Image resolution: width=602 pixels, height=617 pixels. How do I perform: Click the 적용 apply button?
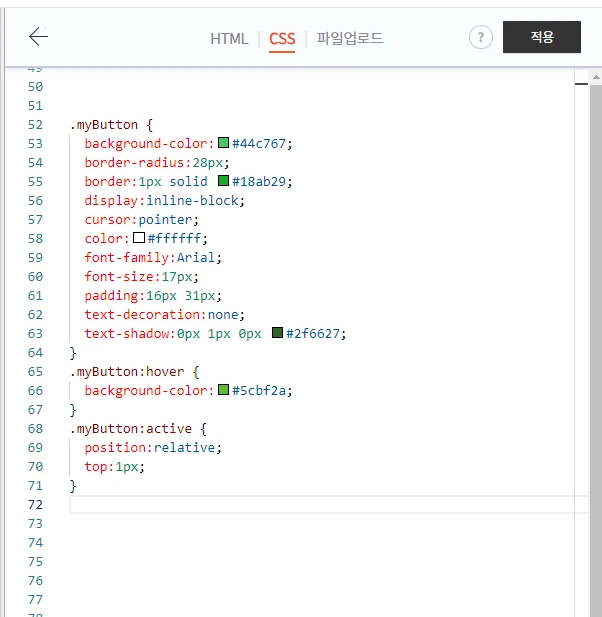(x=541, y=37)
